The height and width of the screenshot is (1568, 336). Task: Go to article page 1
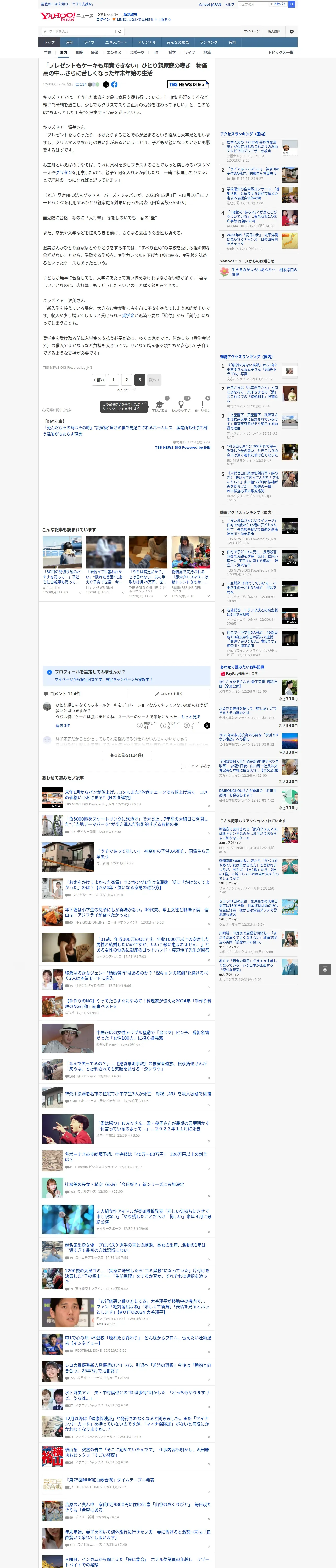[x=113, y=379]
